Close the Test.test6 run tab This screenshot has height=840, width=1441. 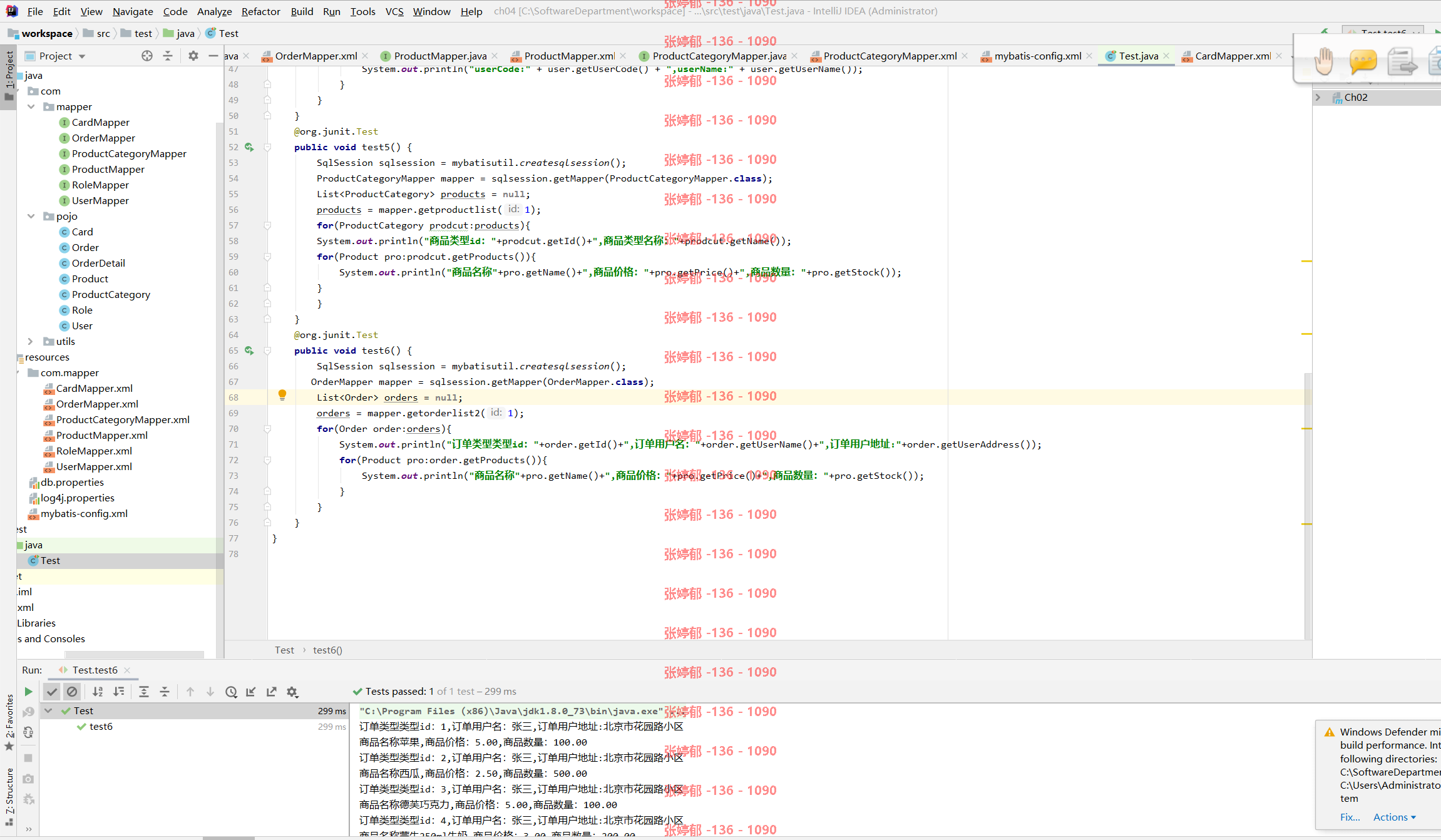click(127, 670)
